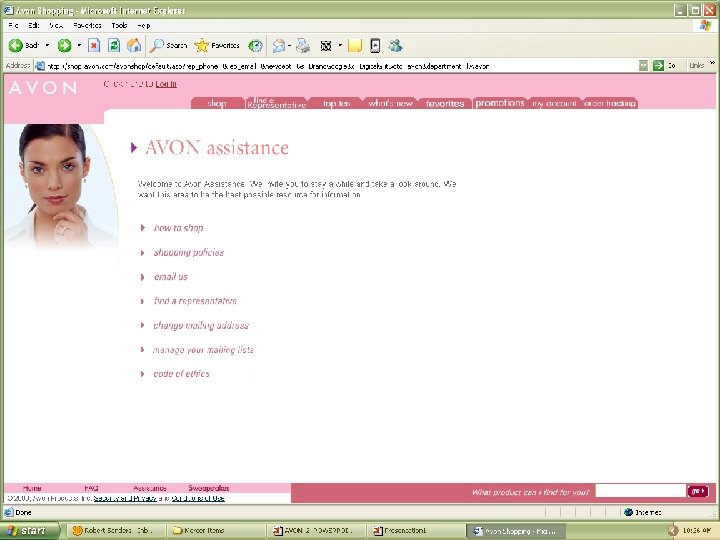The width and height of the screenshot is (720, 540).
Task: Click the Log In link
Action: pos(166,84)
